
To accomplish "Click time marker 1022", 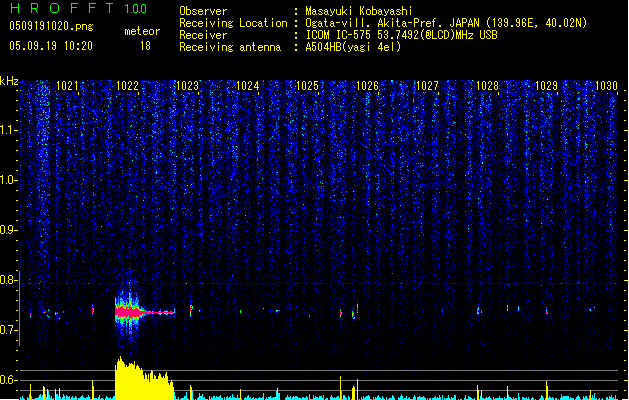I will 127,86.
